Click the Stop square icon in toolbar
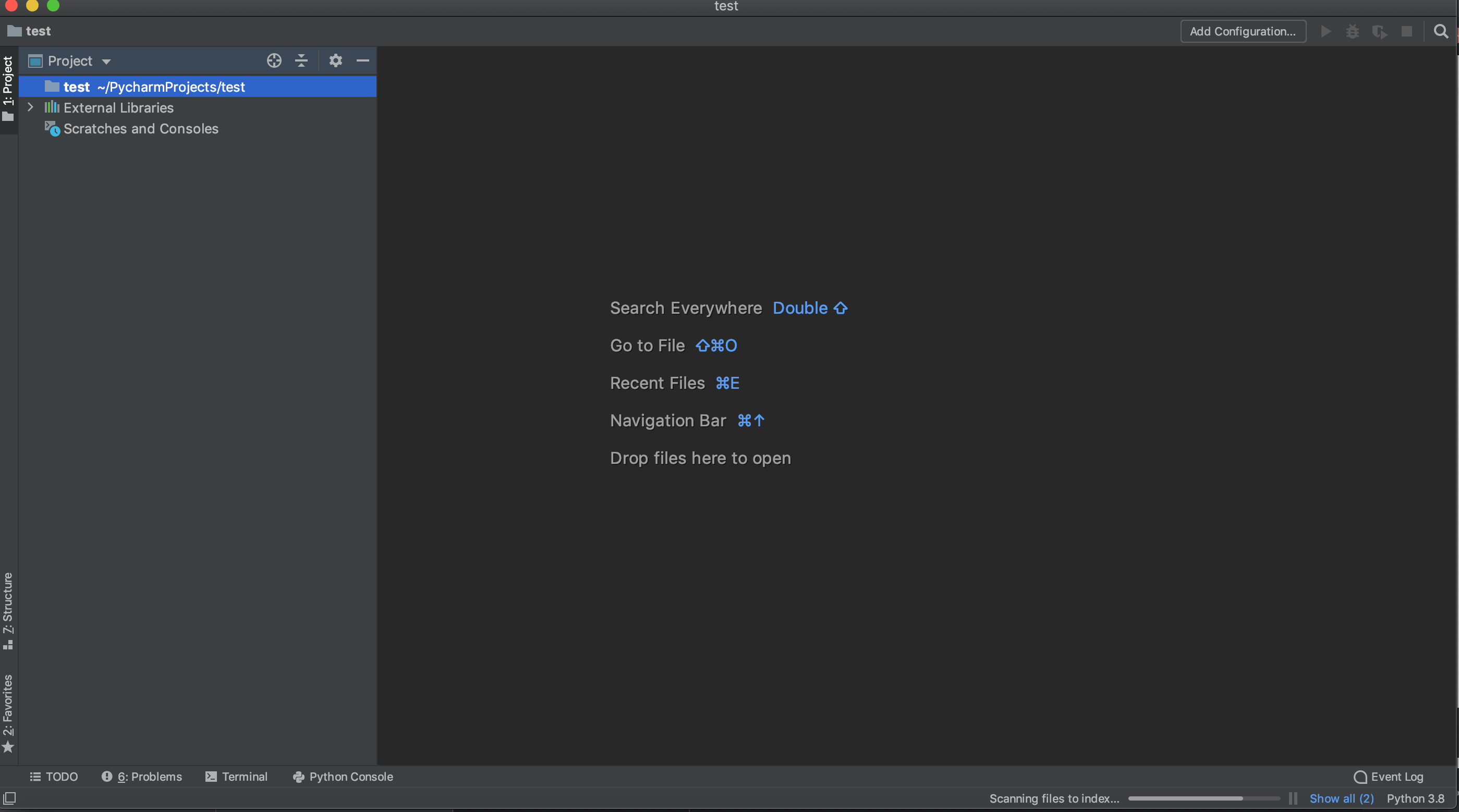The height and width of the screenshot is (812, 1459). click(x=1407, y=31)
